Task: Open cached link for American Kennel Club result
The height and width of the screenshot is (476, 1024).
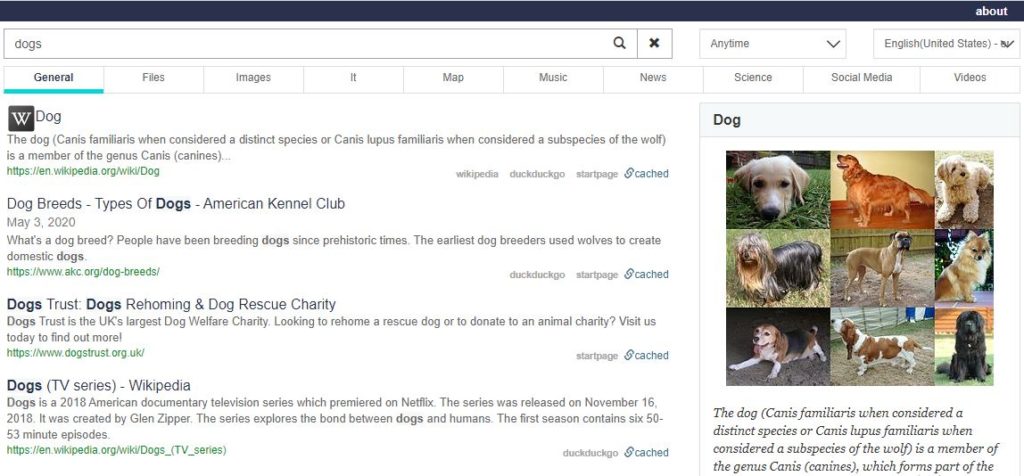Action: pyautogui.click(x=647, y=274)
